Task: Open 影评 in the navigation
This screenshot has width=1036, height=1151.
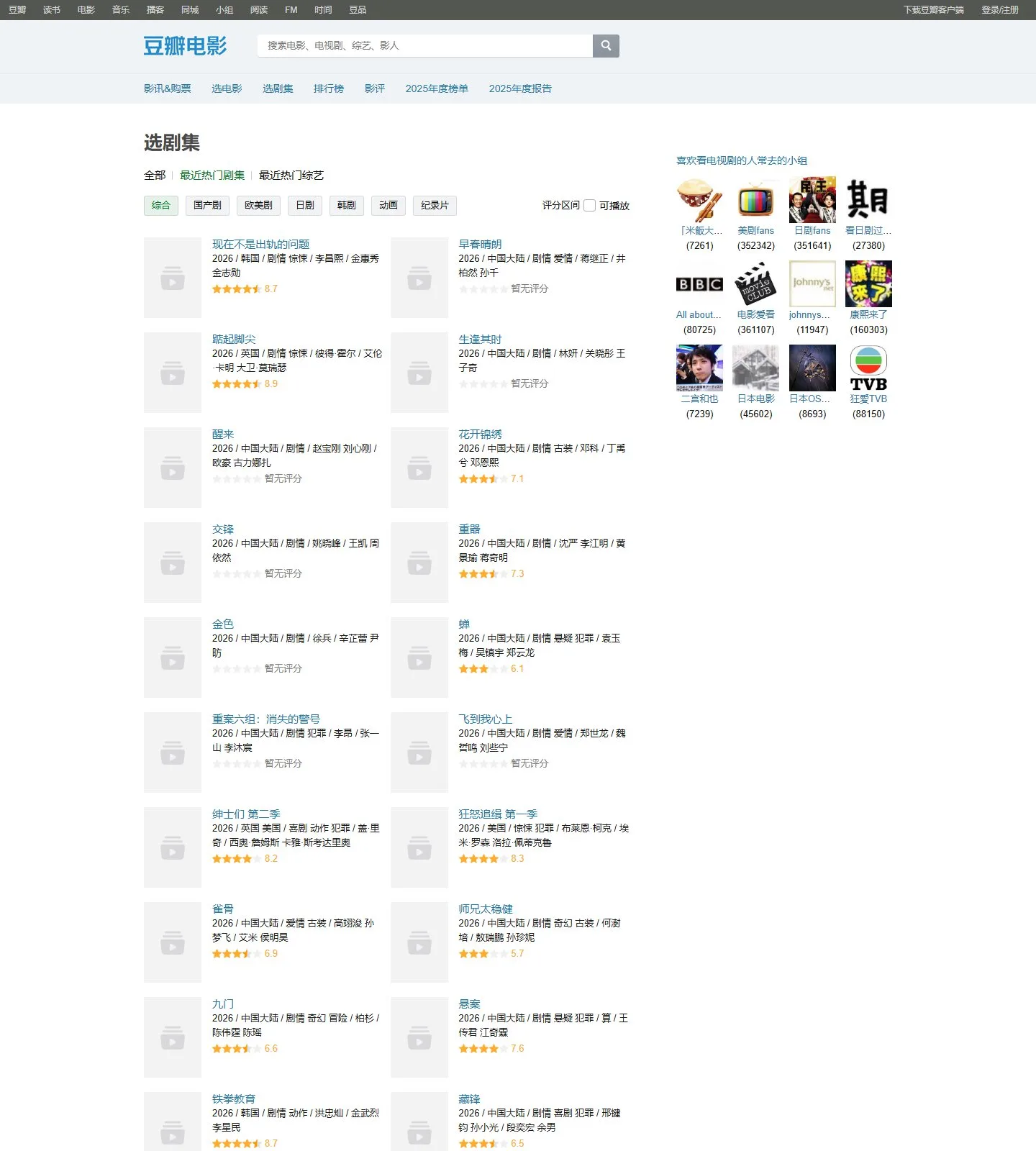Action: coord(375,88)
